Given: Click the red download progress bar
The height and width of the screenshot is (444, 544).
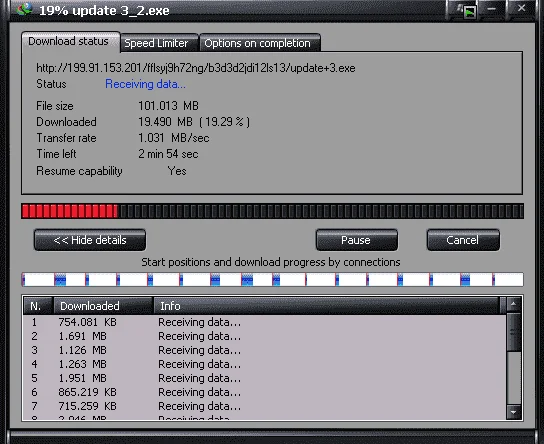Looking at the screenshot, I should click(272, 211).
